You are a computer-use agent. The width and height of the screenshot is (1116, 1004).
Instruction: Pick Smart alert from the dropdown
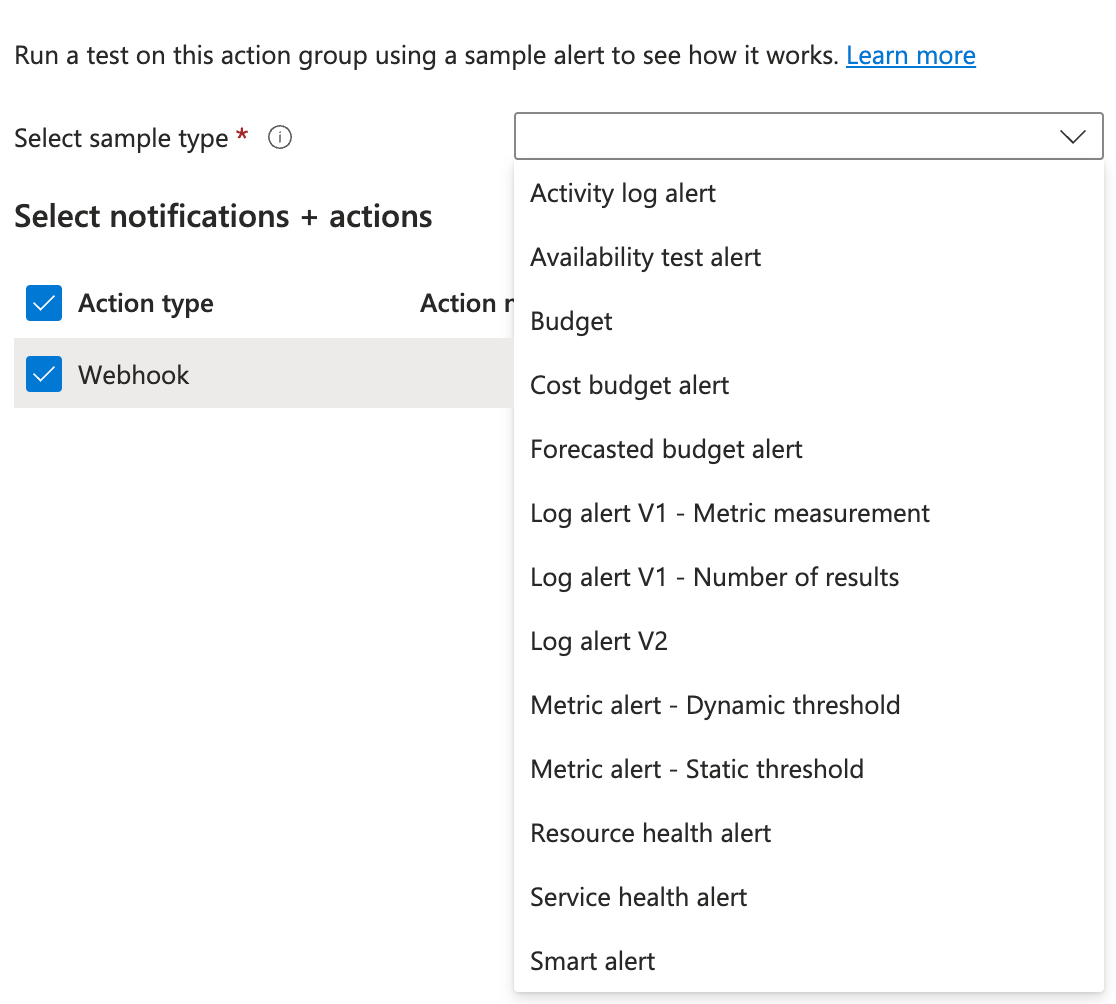[592, 961]
